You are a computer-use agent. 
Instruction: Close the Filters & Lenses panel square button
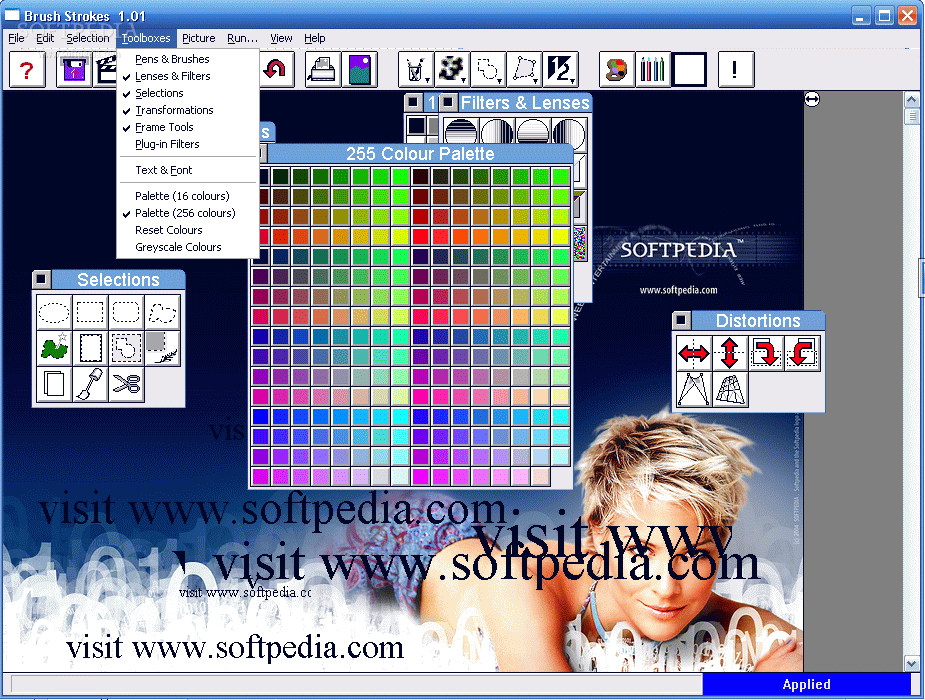(448, 103)
